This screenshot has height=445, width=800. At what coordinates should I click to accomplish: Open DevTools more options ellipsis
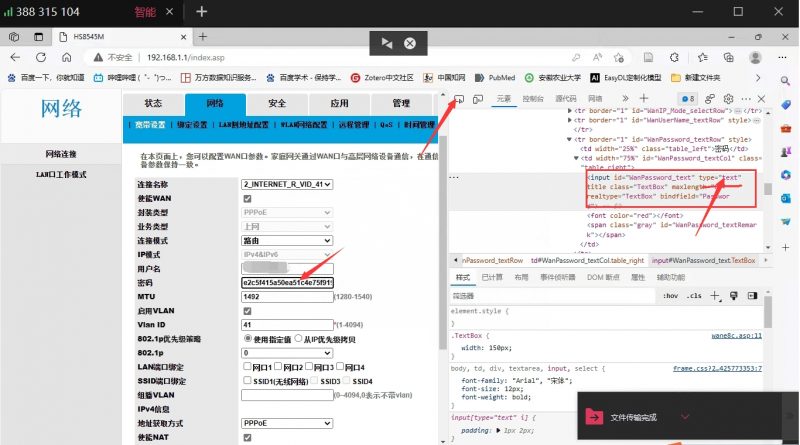click(746, 98)
